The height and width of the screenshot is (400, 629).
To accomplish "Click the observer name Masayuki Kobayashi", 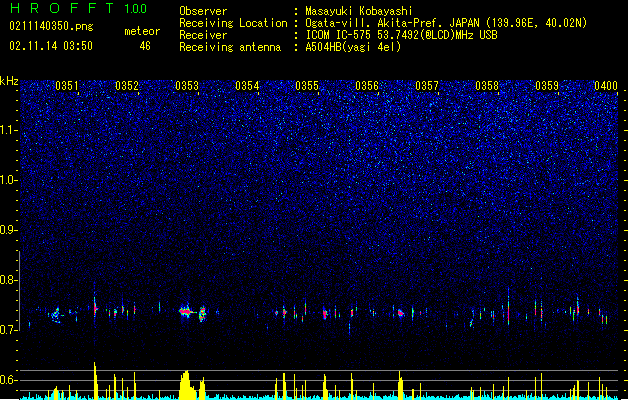I will pos(359,11).
